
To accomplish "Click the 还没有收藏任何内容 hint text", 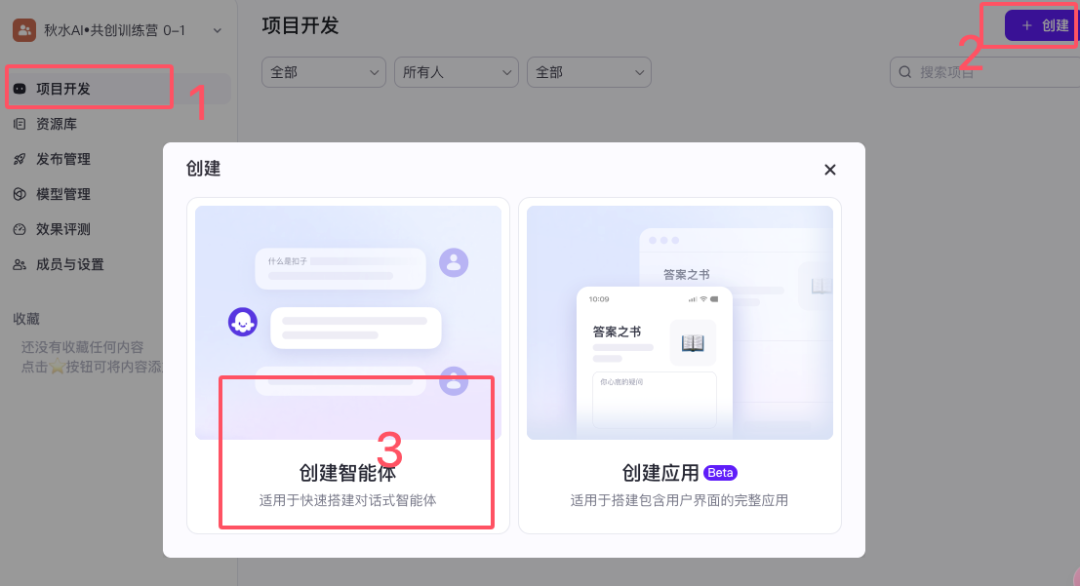I will (x=82, y=347).
